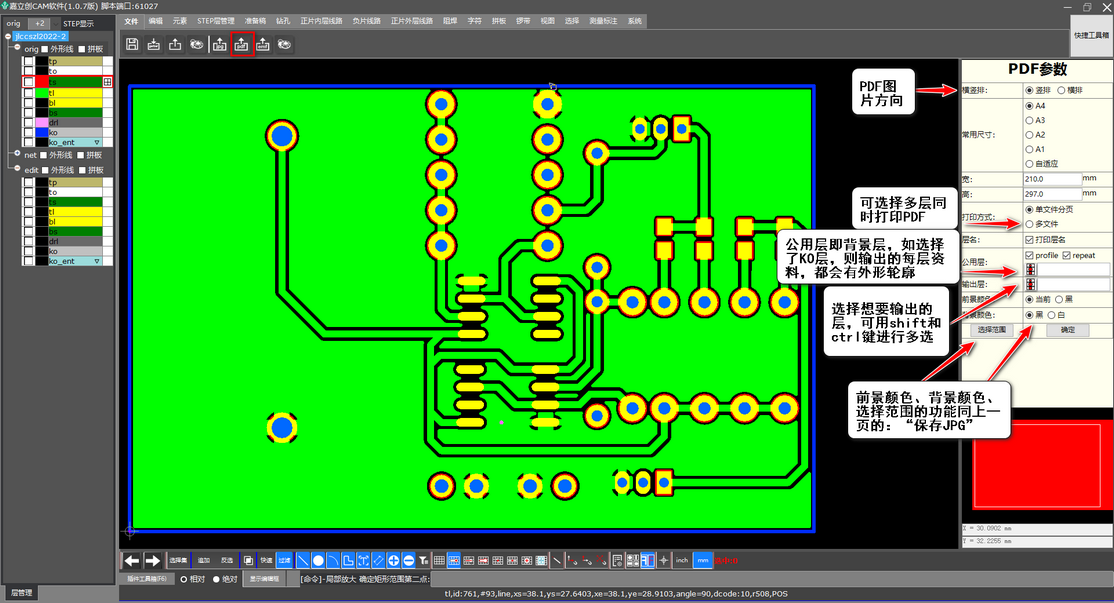
Task: Collapse the orig tree node
Action: 18,48
